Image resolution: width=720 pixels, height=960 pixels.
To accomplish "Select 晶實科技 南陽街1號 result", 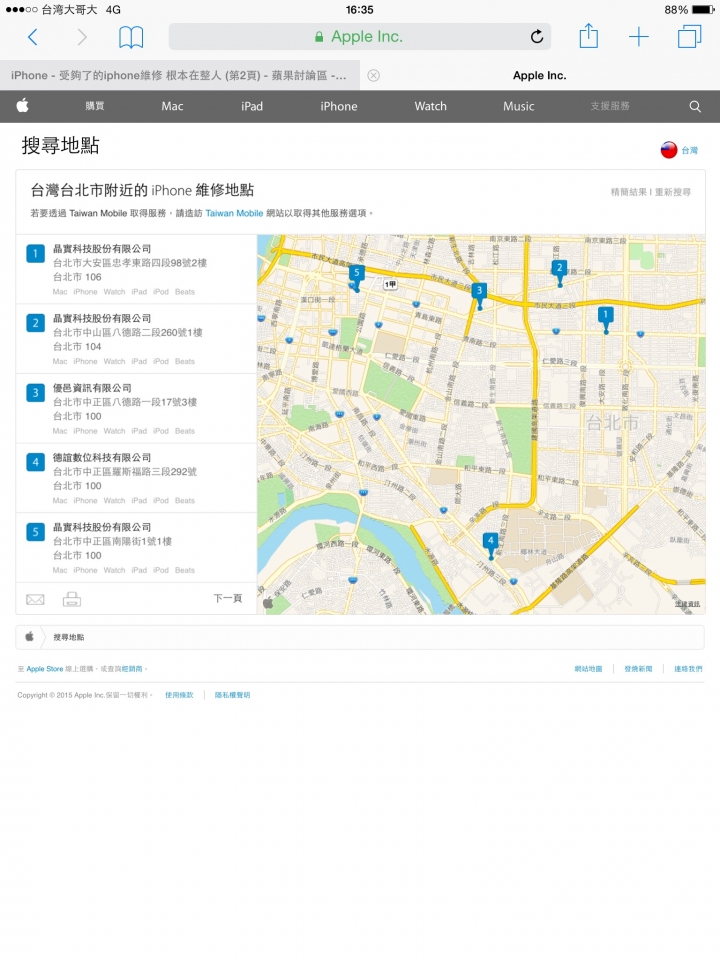I will 136,548.
